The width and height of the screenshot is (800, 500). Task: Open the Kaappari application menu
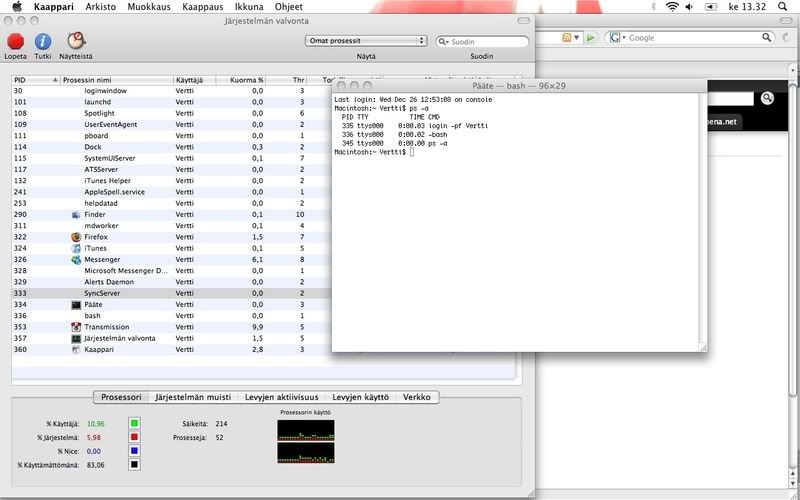54,7
